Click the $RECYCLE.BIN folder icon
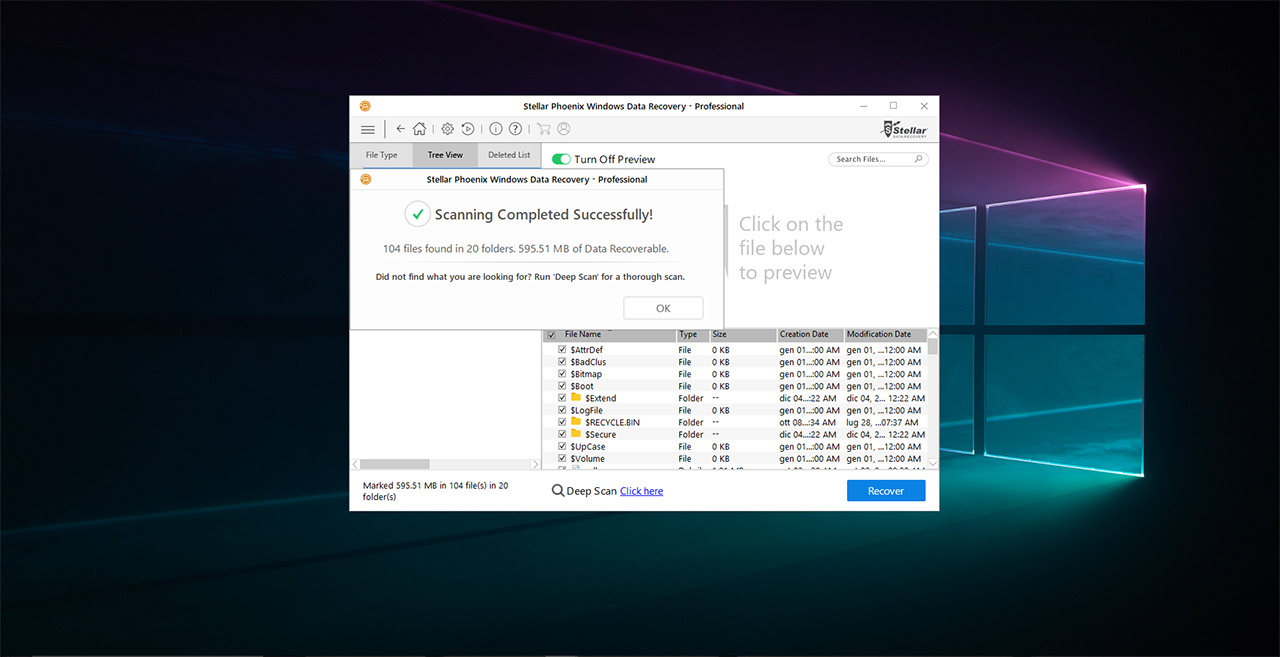Image resolution: width=1280 pixels, height=657 pixels. pos(576,422)
